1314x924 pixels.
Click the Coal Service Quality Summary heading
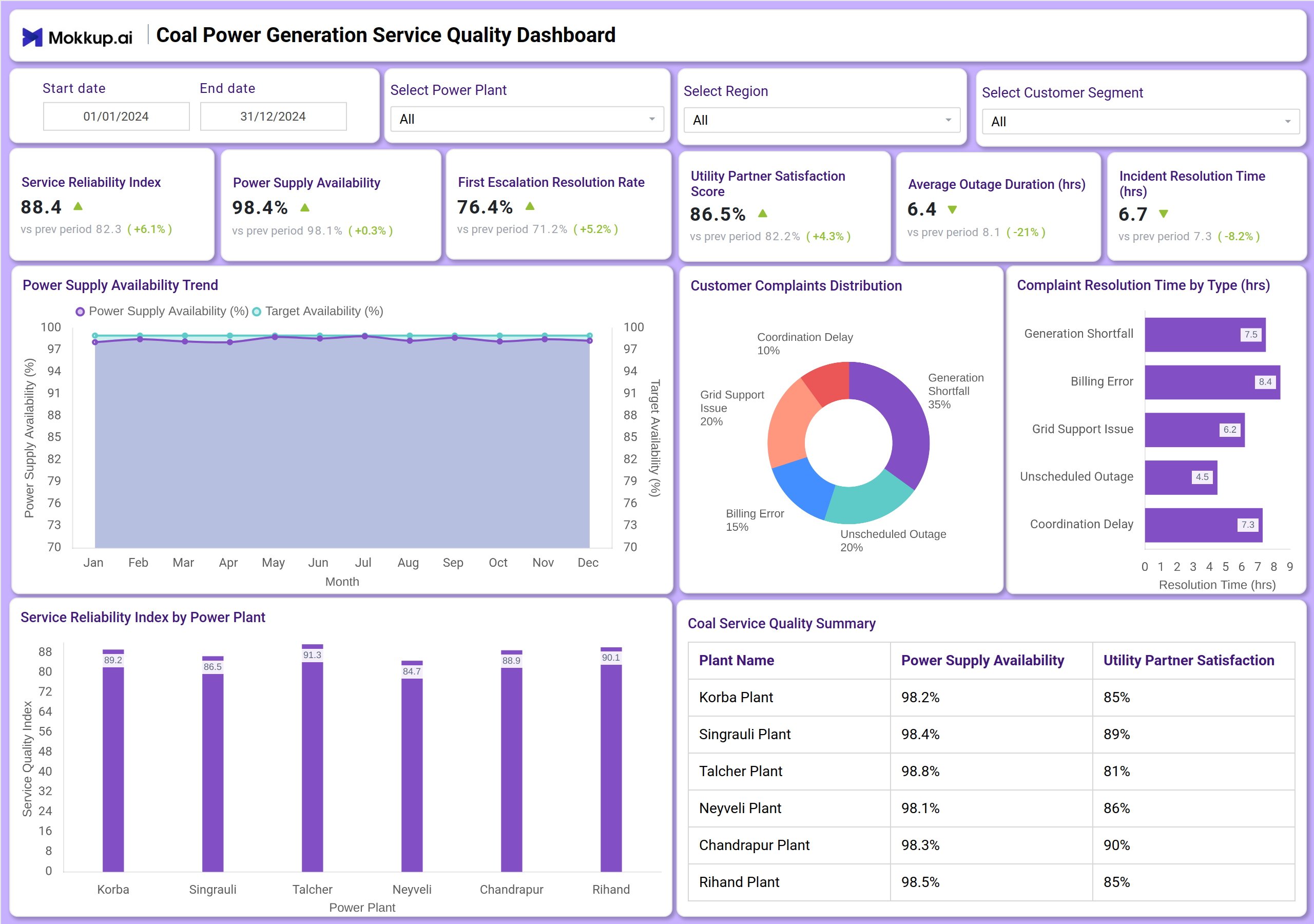point(781,623)
